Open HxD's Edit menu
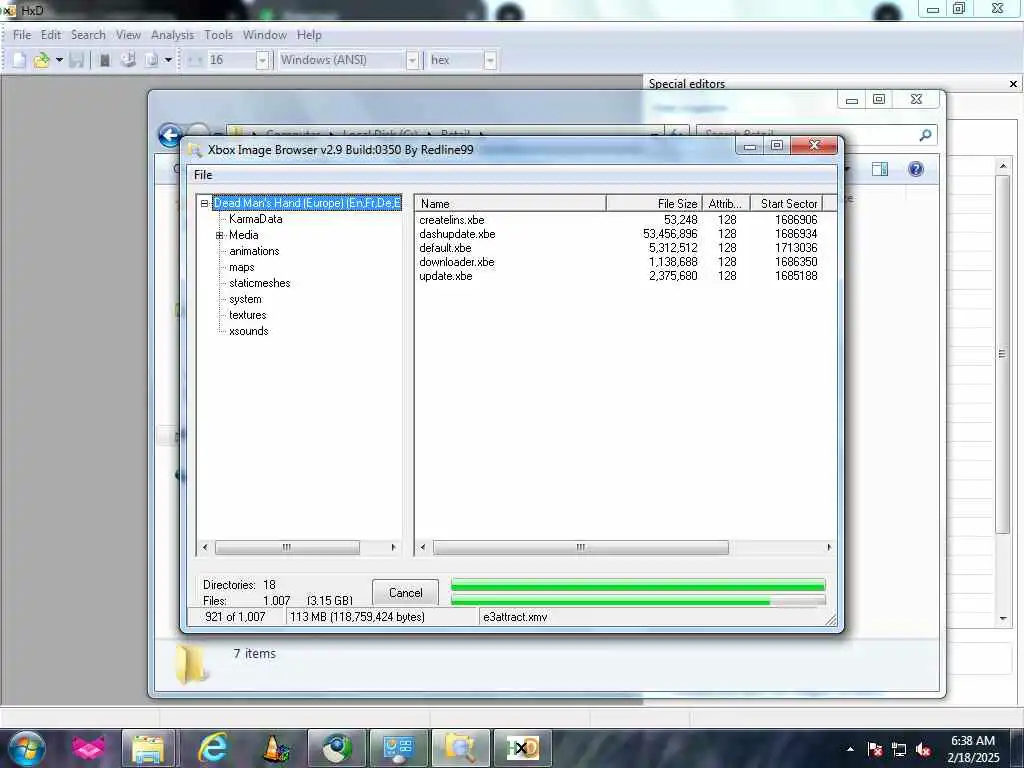 click(50, 35)
